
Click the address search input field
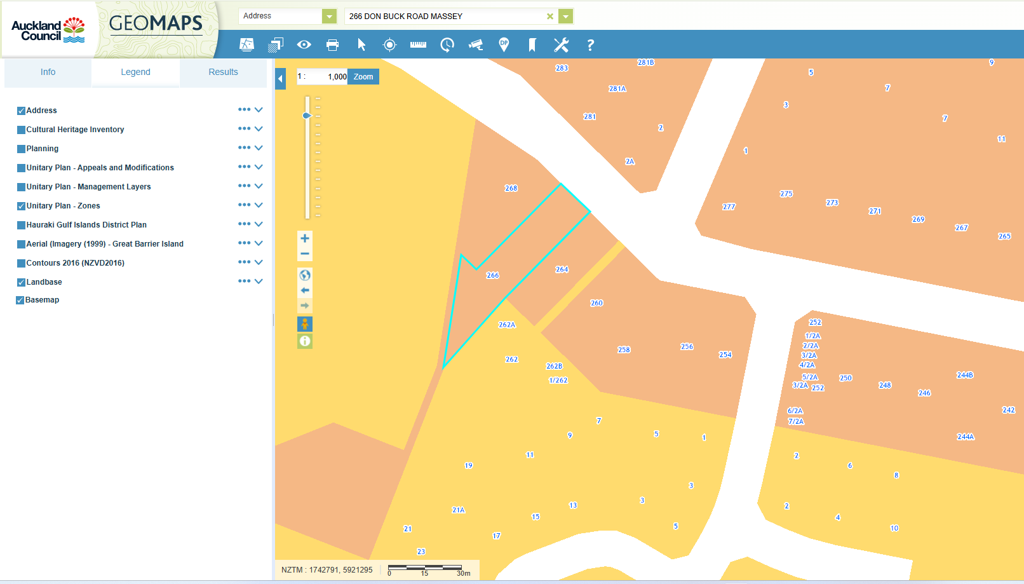click(445, 16)
